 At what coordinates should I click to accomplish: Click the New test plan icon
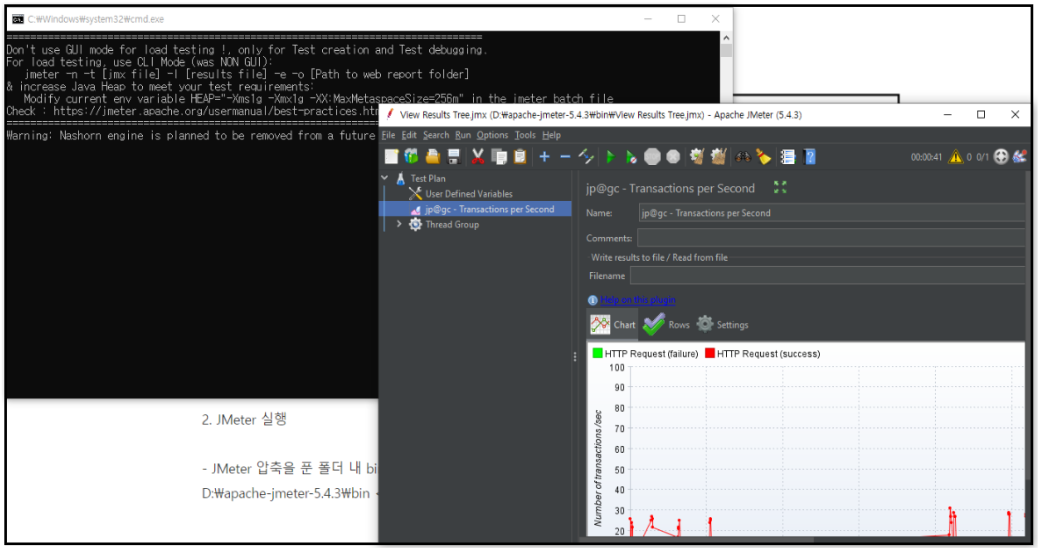[x=391, y=157]
